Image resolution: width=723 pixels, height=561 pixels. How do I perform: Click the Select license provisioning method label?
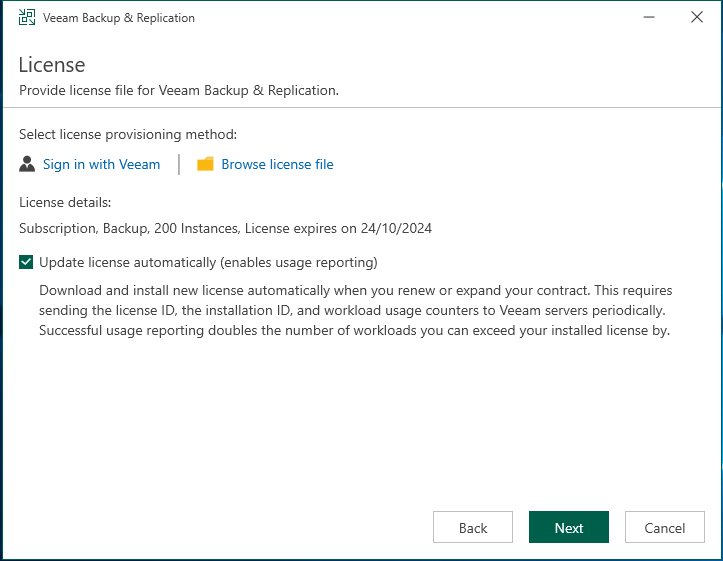click(x=128, y=135)
